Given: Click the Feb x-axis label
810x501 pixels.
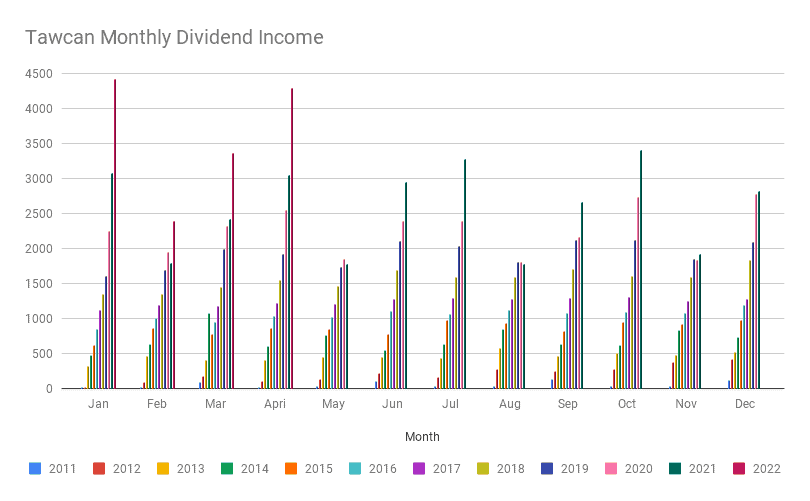Looking at the screenshot, I should [157, 404].
